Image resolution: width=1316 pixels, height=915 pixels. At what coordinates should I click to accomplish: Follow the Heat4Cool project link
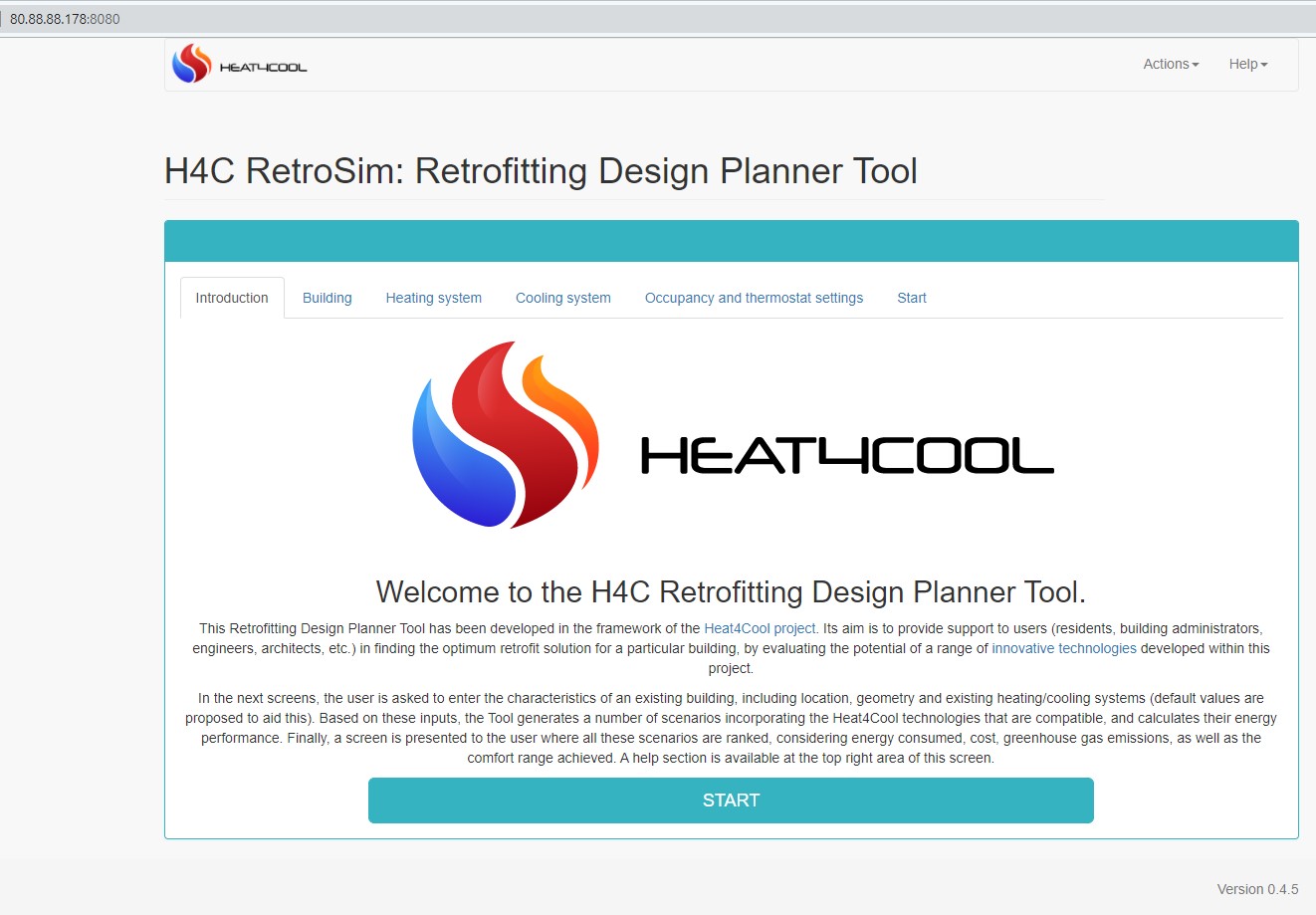760,628
